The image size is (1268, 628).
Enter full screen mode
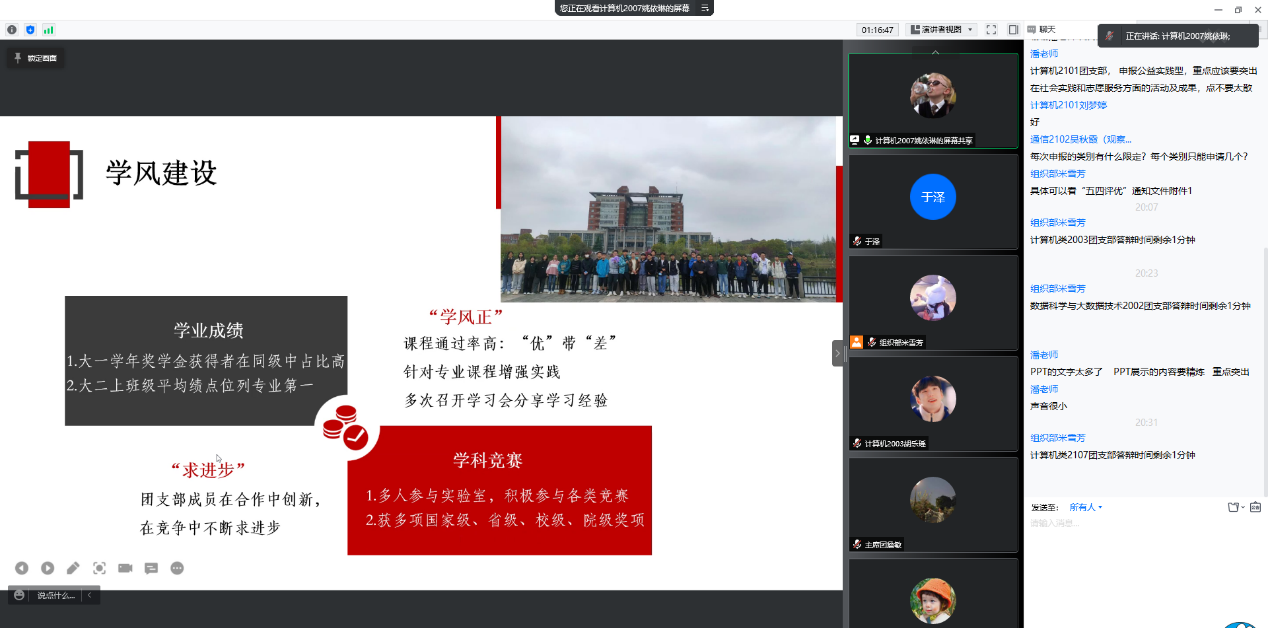tap(991, 30)
